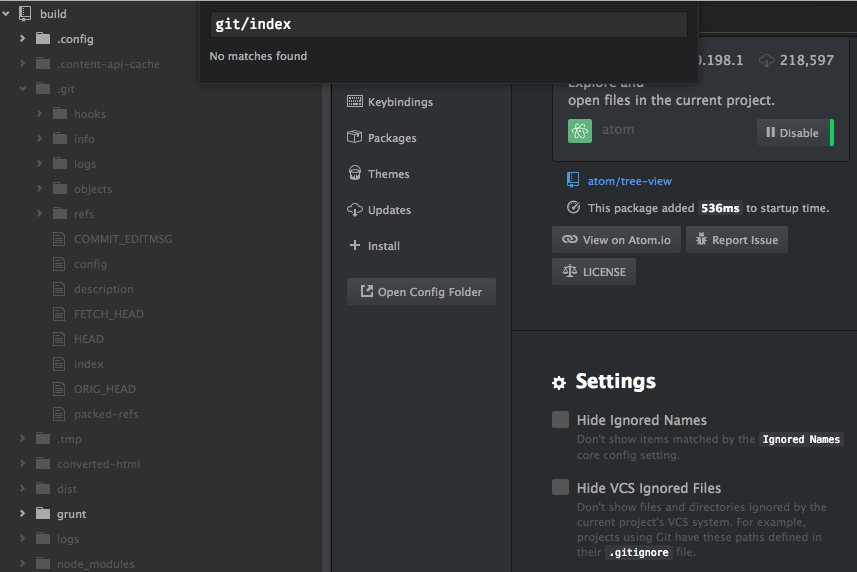Click the Themes paint bucket icon
This screenshot has width=857, height=572.
point(355,173)
